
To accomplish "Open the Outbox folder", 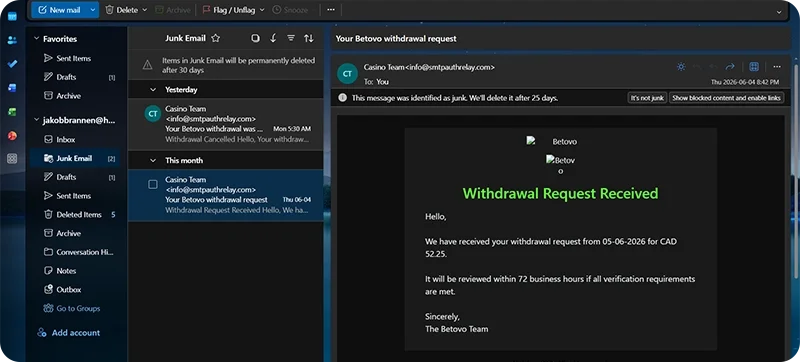I will [73, 290].
